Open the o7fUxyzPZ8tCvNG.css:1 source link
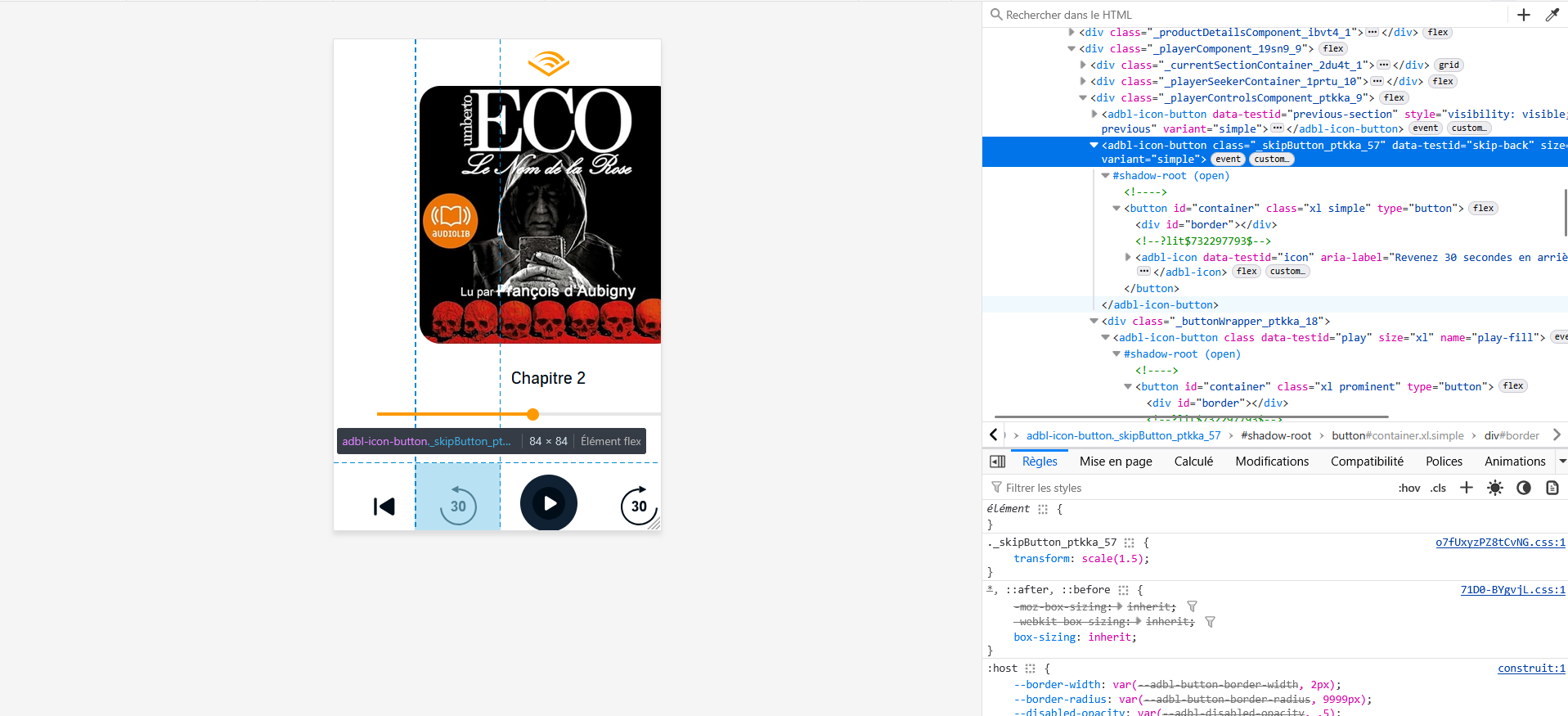 point(1499,543)
